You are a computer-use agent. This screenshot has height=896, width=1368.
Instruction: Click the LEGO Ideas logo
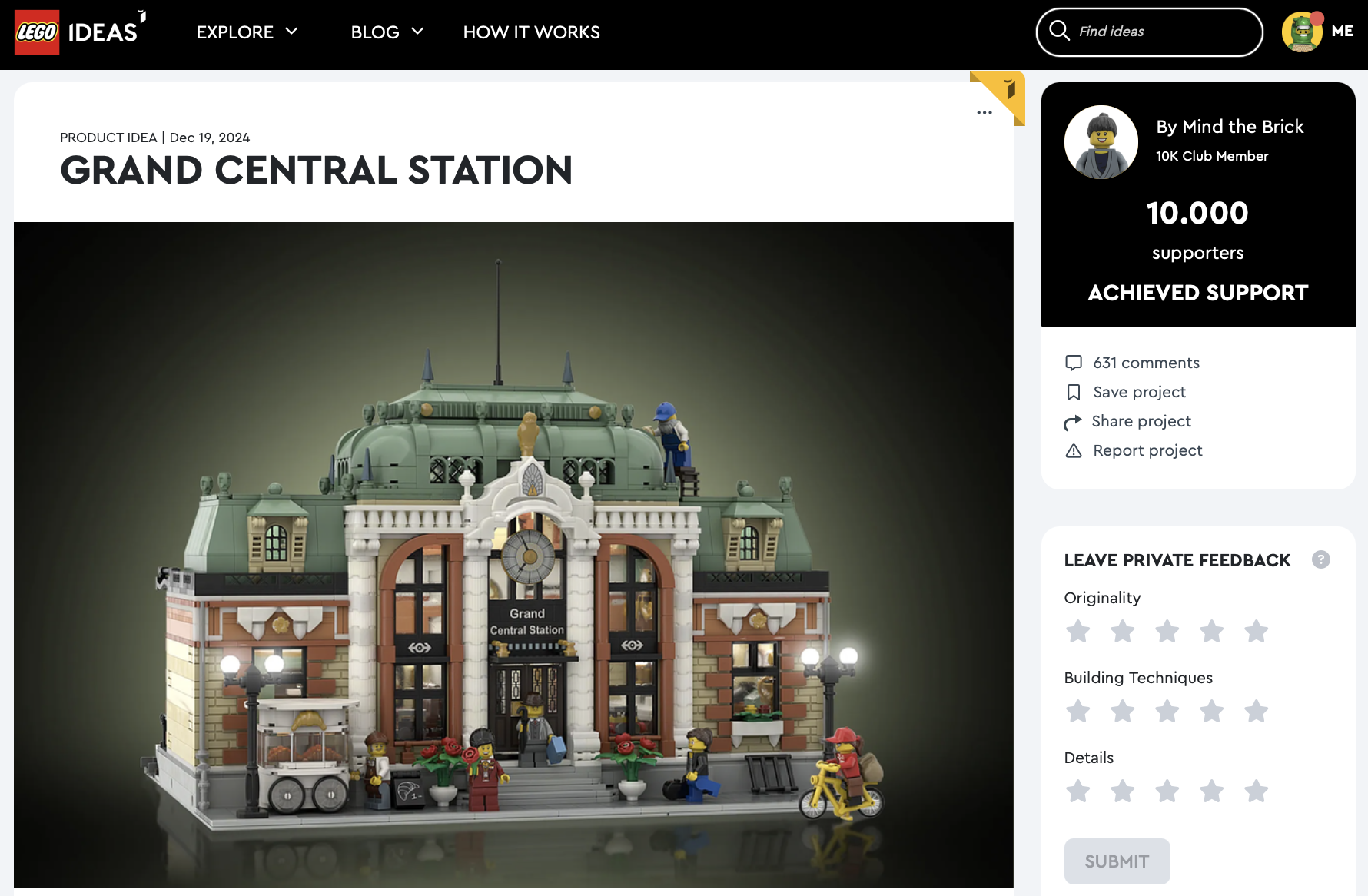coord(80,32)
